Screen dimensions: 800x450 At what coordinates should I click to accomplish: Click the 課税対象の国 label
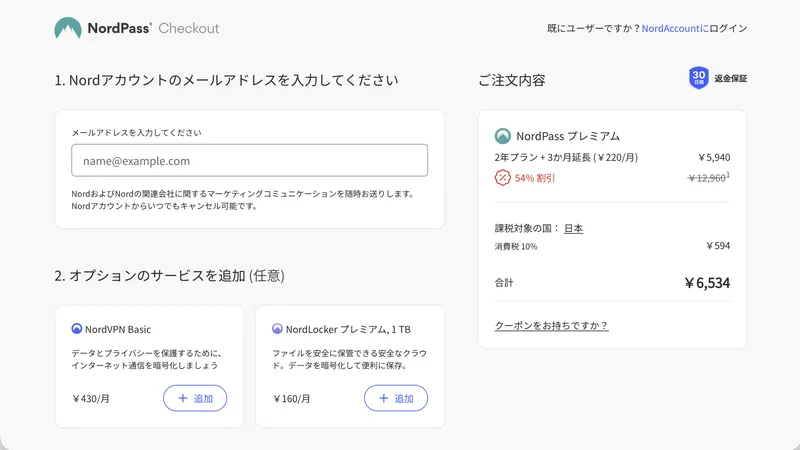click(x=527, y=229)
